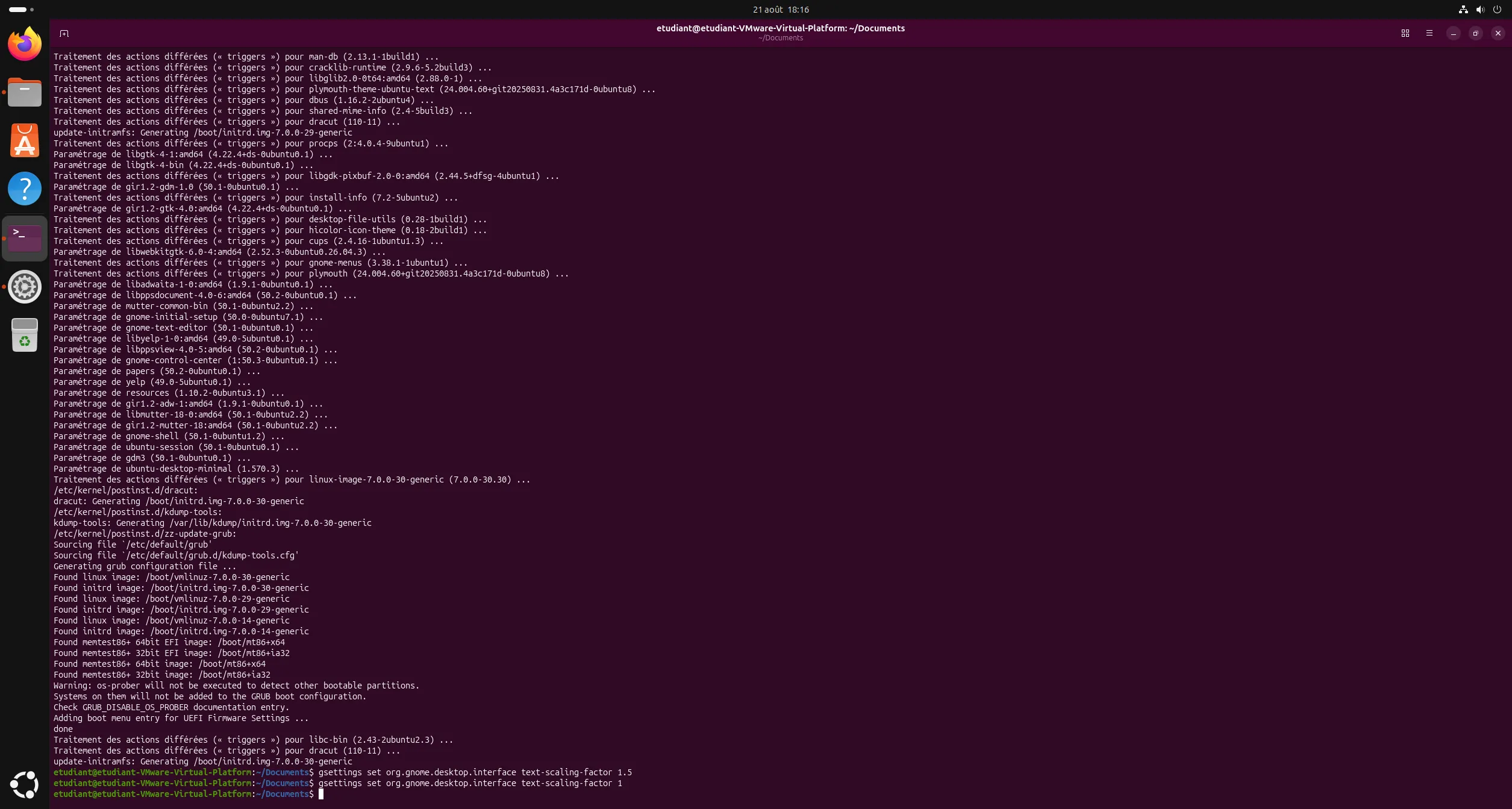Image resolution: width=1512 pixels, height=809 pixels.
Task: Click the 'done' output line
Action: pos(63,729)
